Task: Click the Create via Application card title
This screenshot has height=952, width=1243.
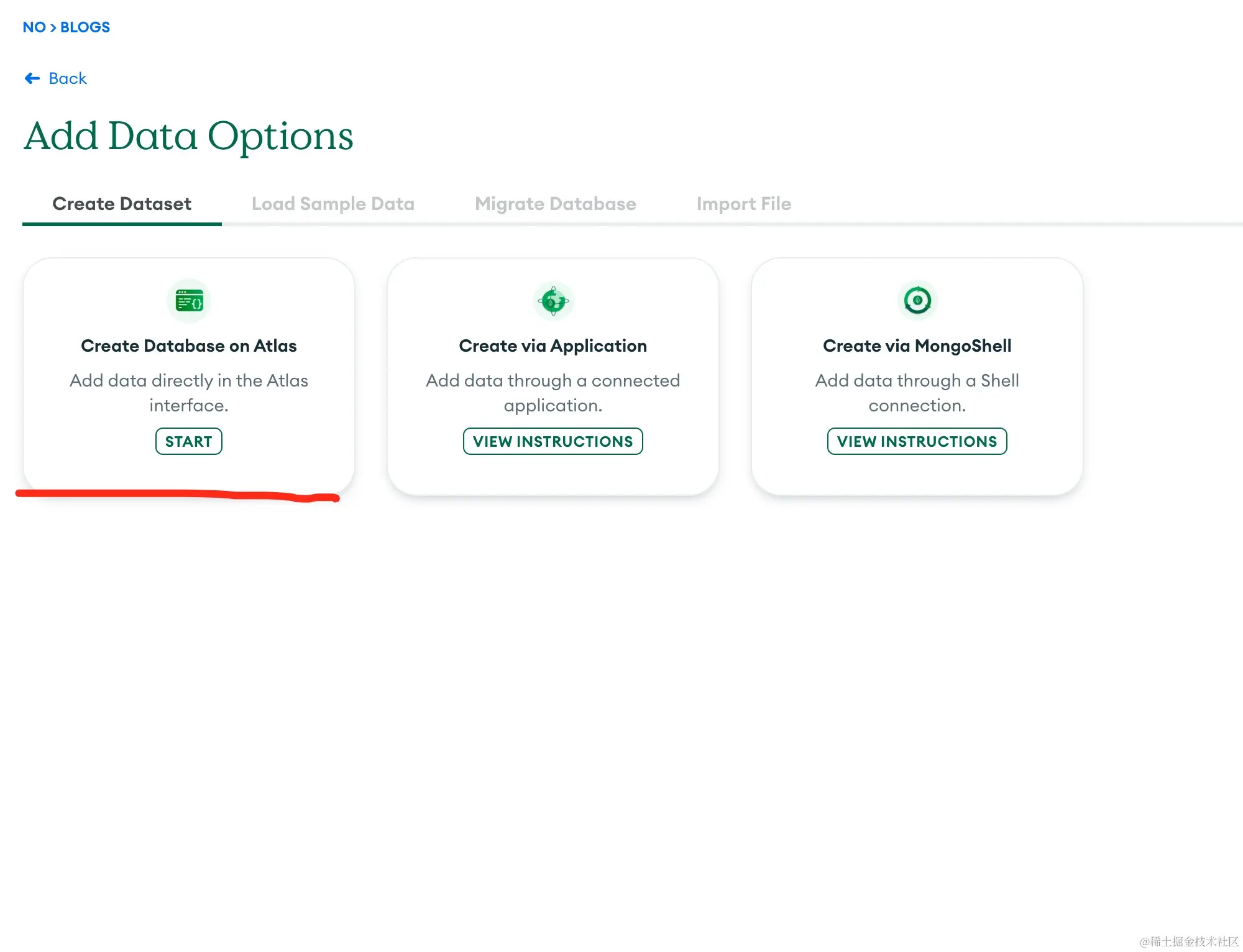Action: click(x=553, y=346)
